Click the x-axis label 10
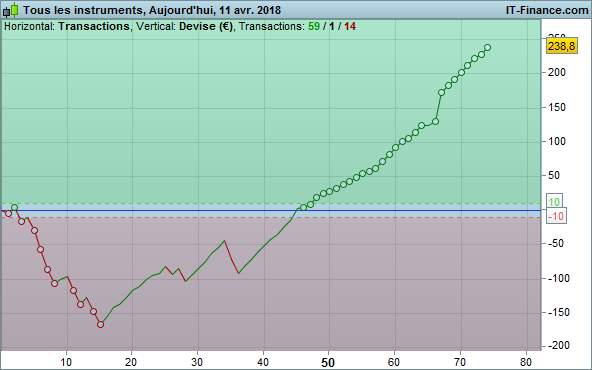 tap(66, 362)
